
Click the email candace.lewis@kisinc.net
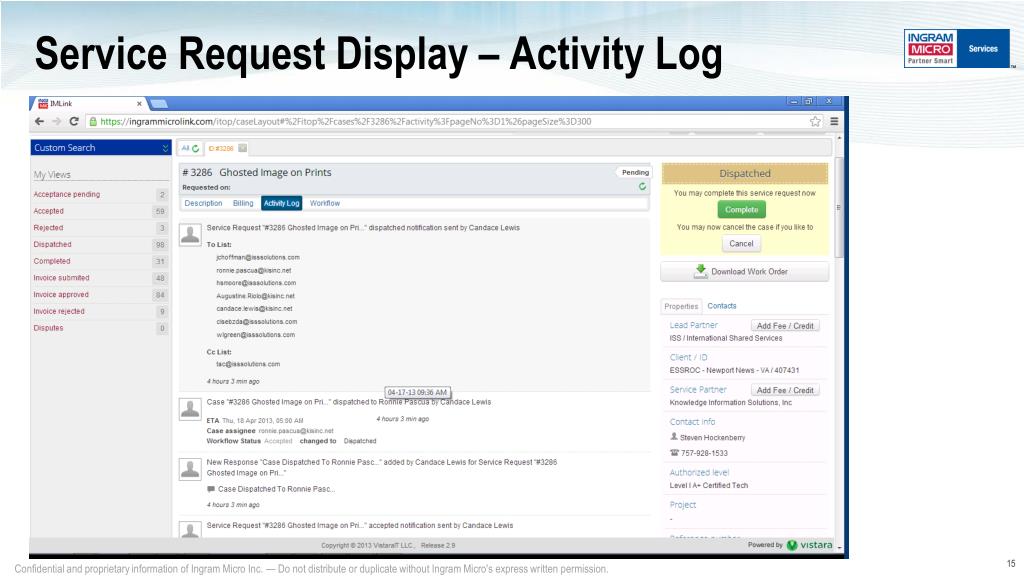click(x=254, y=308)
